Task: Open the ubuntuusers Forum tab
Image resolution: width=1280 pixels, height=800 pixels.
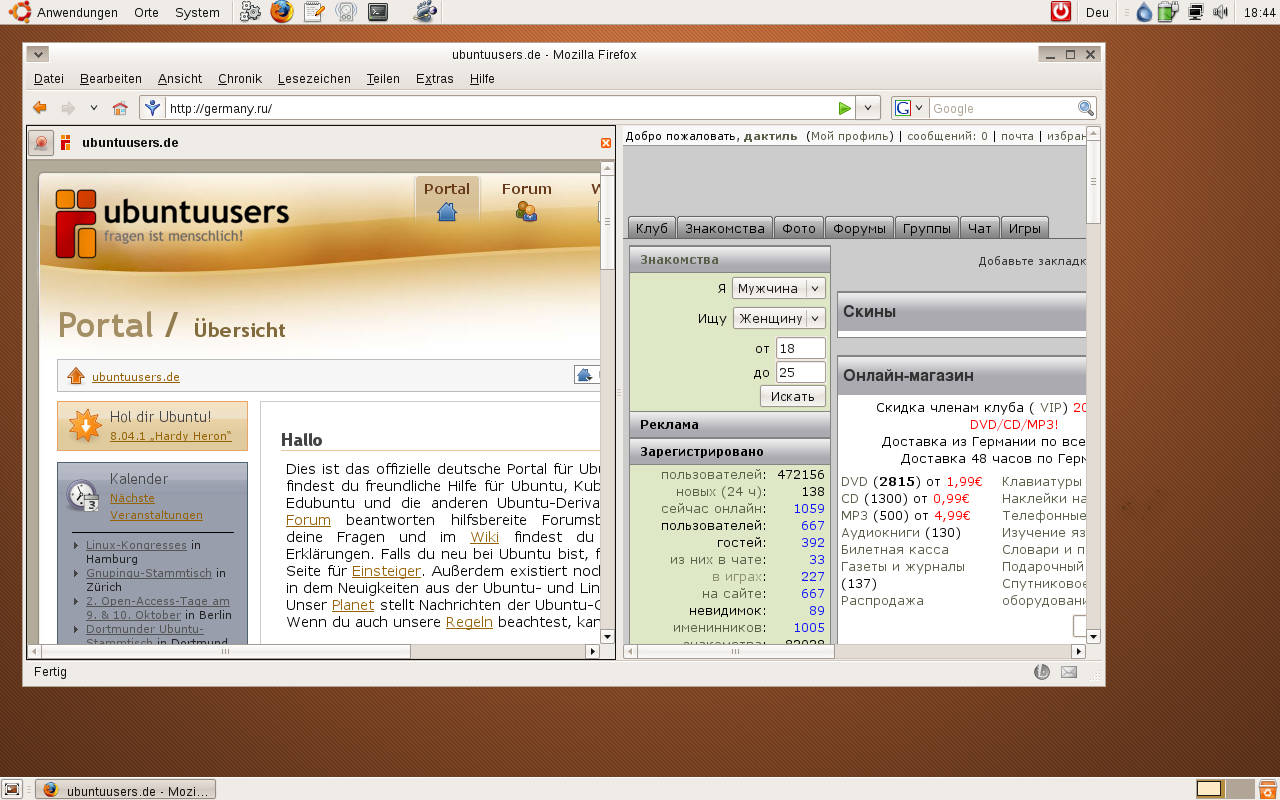Action: (526, 200)
